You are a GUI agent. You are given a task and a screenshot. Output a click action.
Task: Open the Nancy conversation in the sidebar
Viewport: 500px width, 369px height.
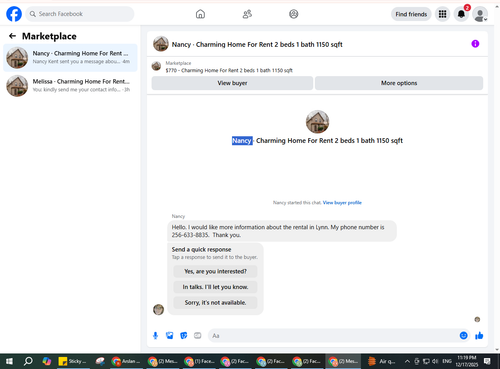[70, 57]
